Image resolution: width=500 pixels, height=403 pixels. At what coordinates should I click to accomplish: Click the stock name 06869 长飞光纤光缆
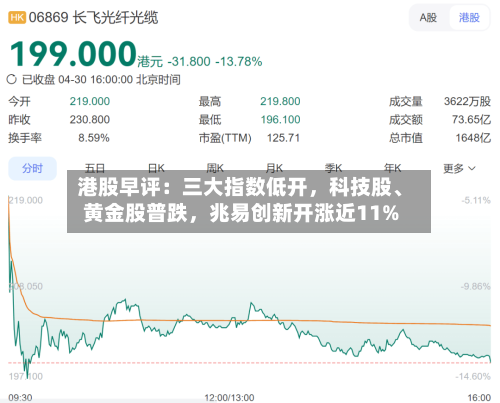93,17
